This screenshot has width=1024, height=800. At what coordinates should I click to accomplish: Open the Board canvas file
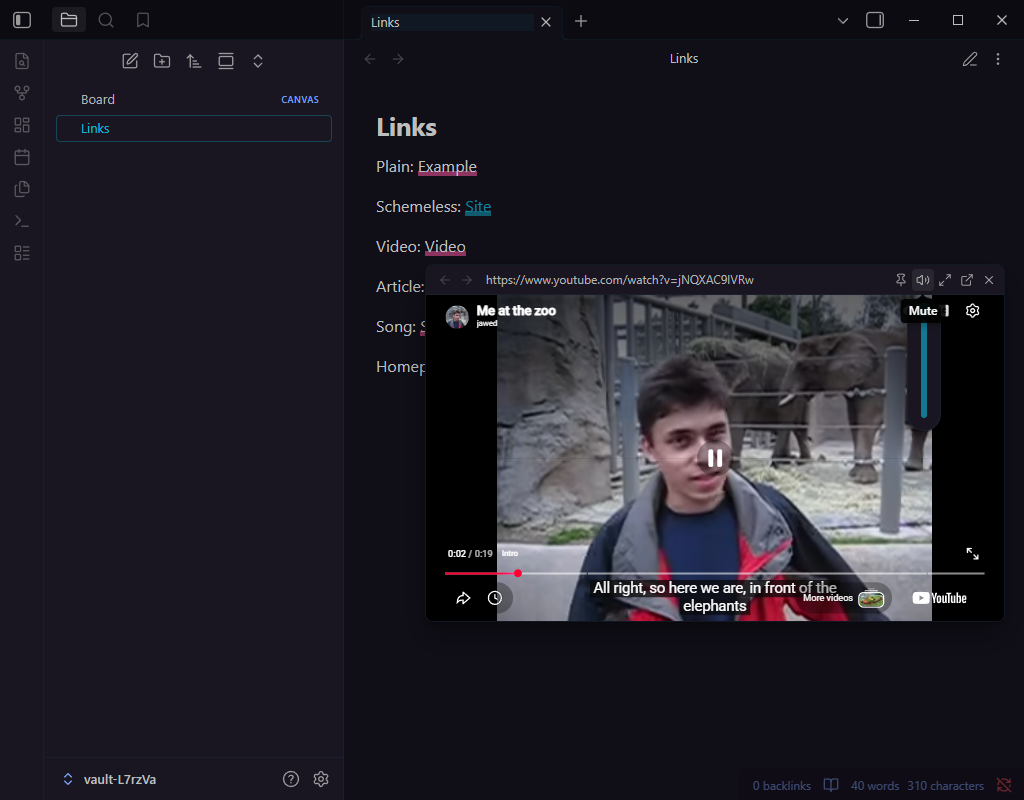coord(194,99)
